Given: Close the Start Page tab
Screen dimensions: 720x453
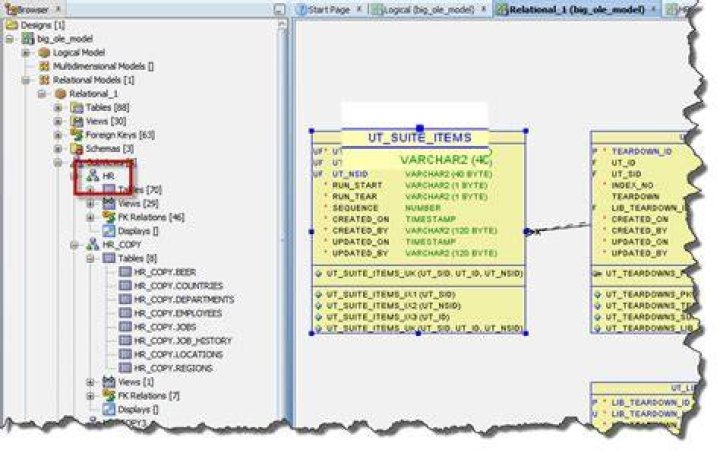Looking at the screenshot, I should point(360,9).
